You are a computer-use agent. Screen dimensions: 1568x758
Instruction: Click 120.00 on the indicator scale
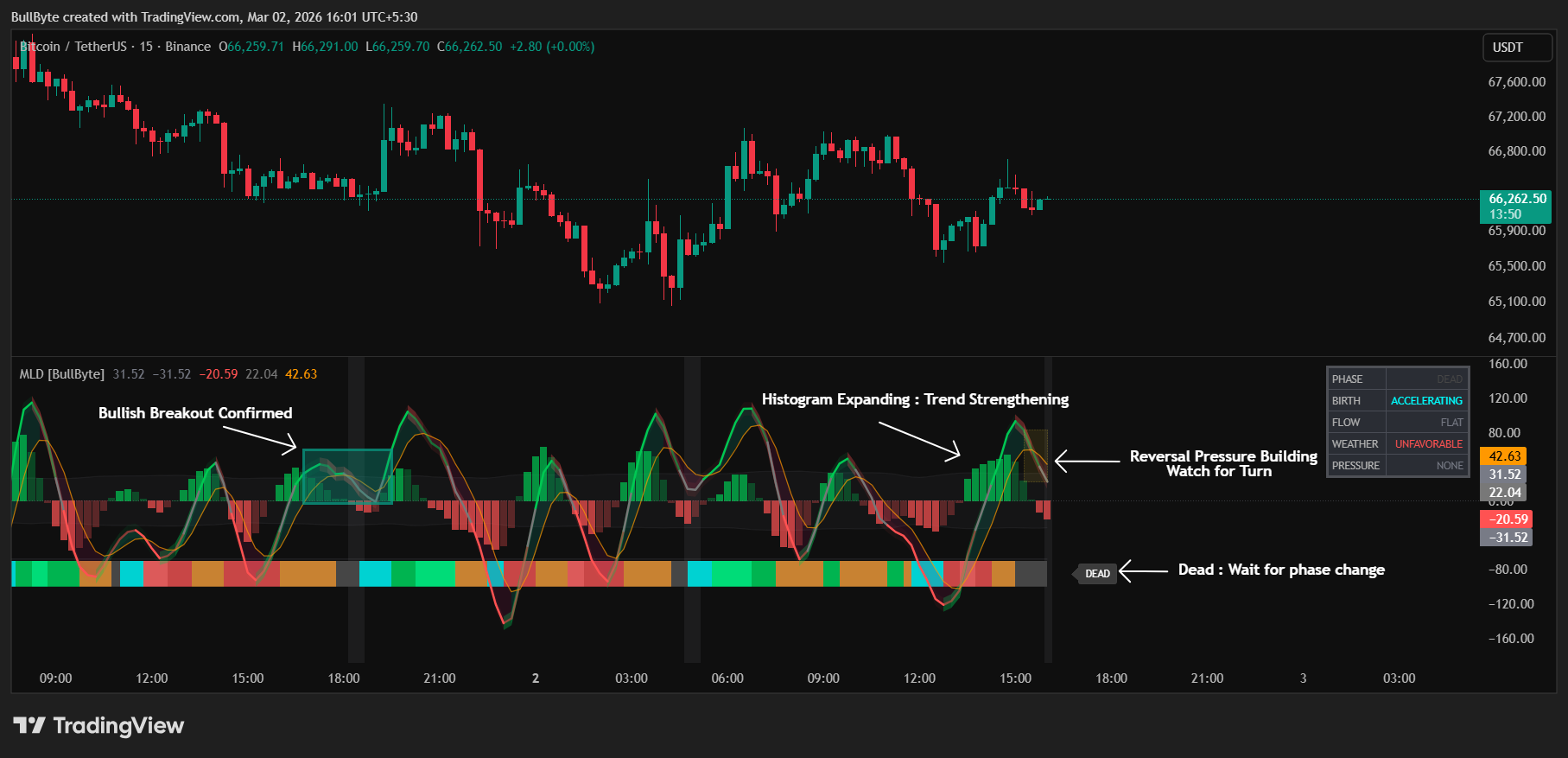[x=1508, y=398]
